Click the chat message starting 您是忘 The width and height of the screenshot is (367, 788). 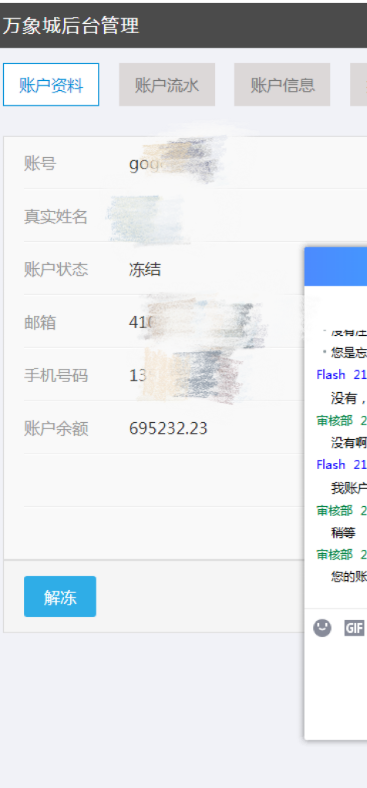tap(349, 353)
